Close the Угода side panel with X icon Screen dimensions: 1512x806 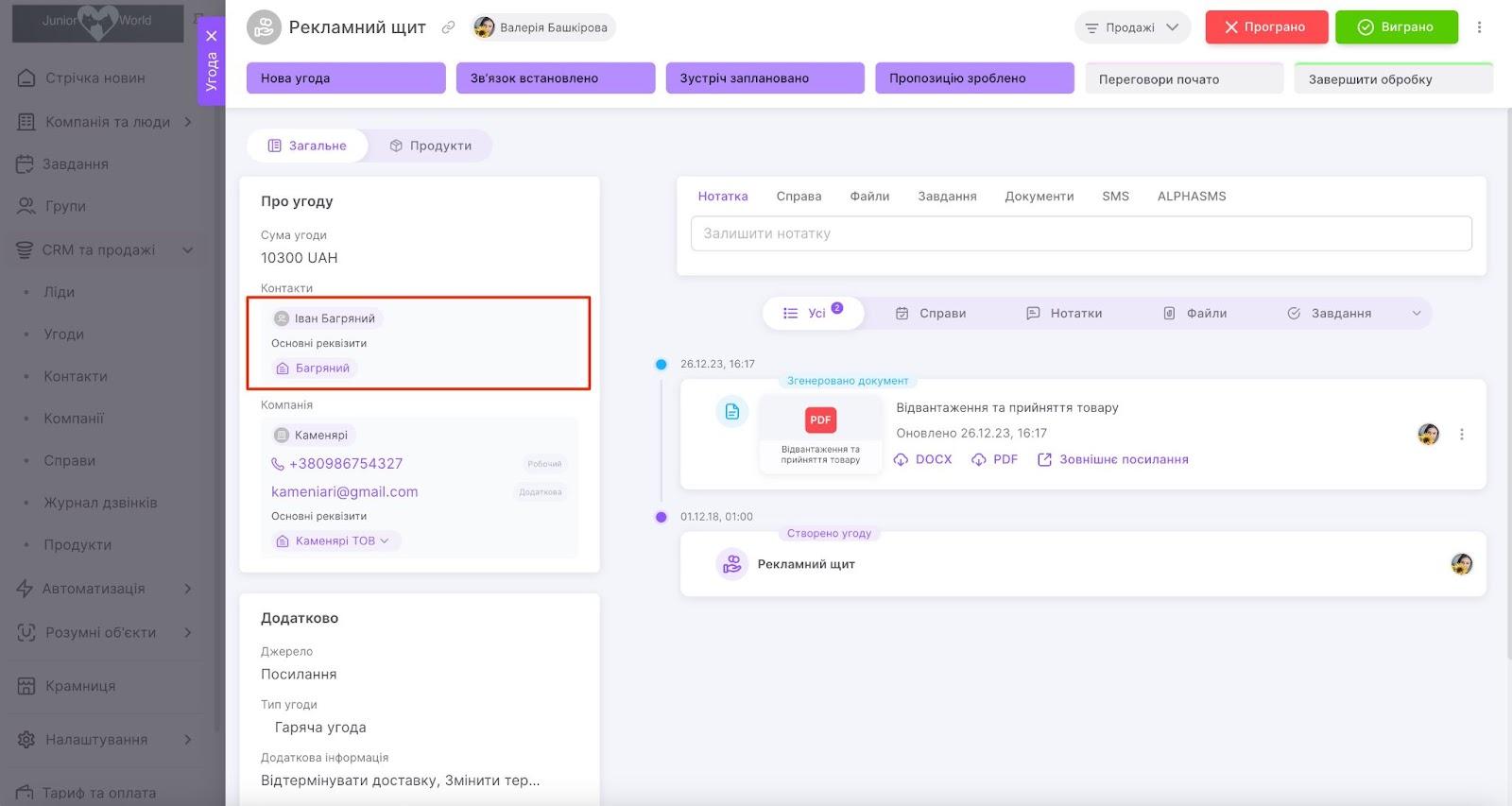tap(211, 36)
